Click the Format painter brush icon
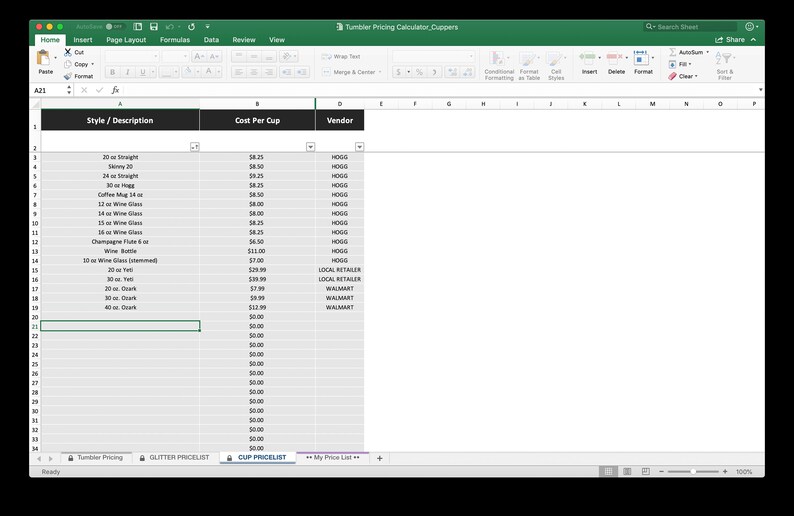The width and height of the screenshot is (794, 516). click(x=68, y=76)
